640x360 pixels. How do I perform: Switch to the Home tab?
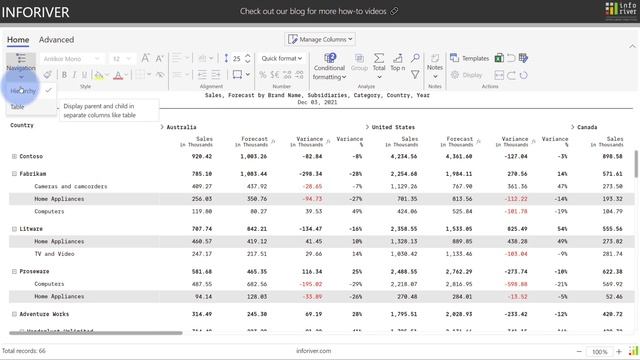click(18, 40)
